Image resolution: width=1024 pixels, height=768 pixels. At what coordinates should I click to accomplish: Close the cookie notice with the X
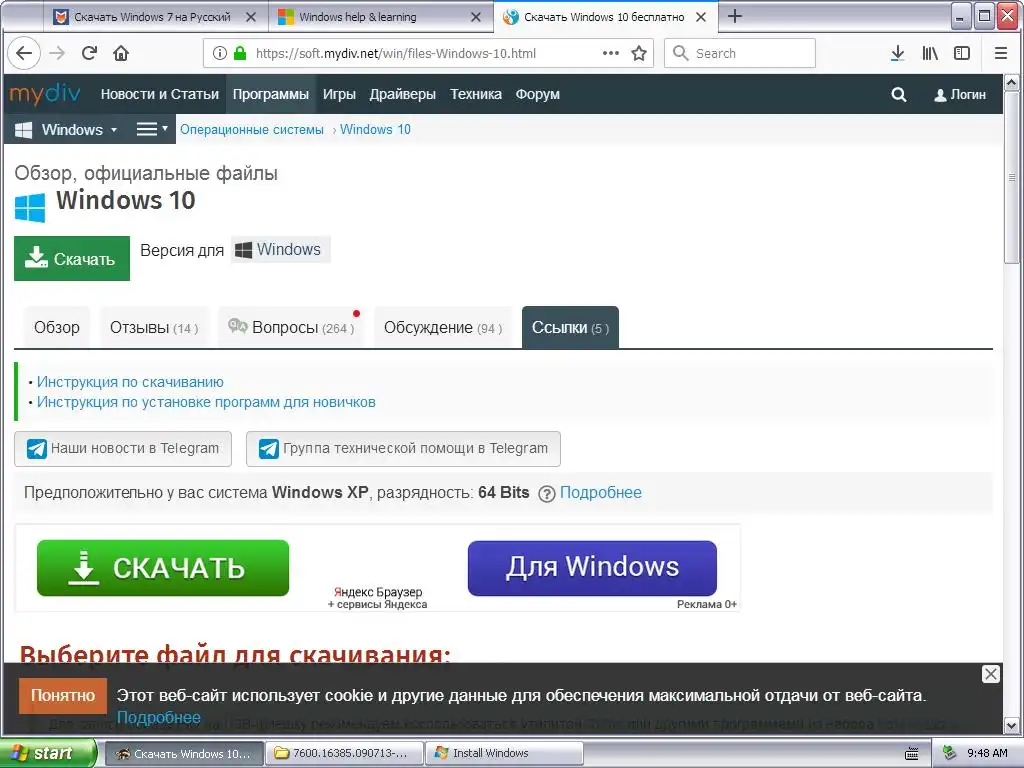(x=991, y=674)
